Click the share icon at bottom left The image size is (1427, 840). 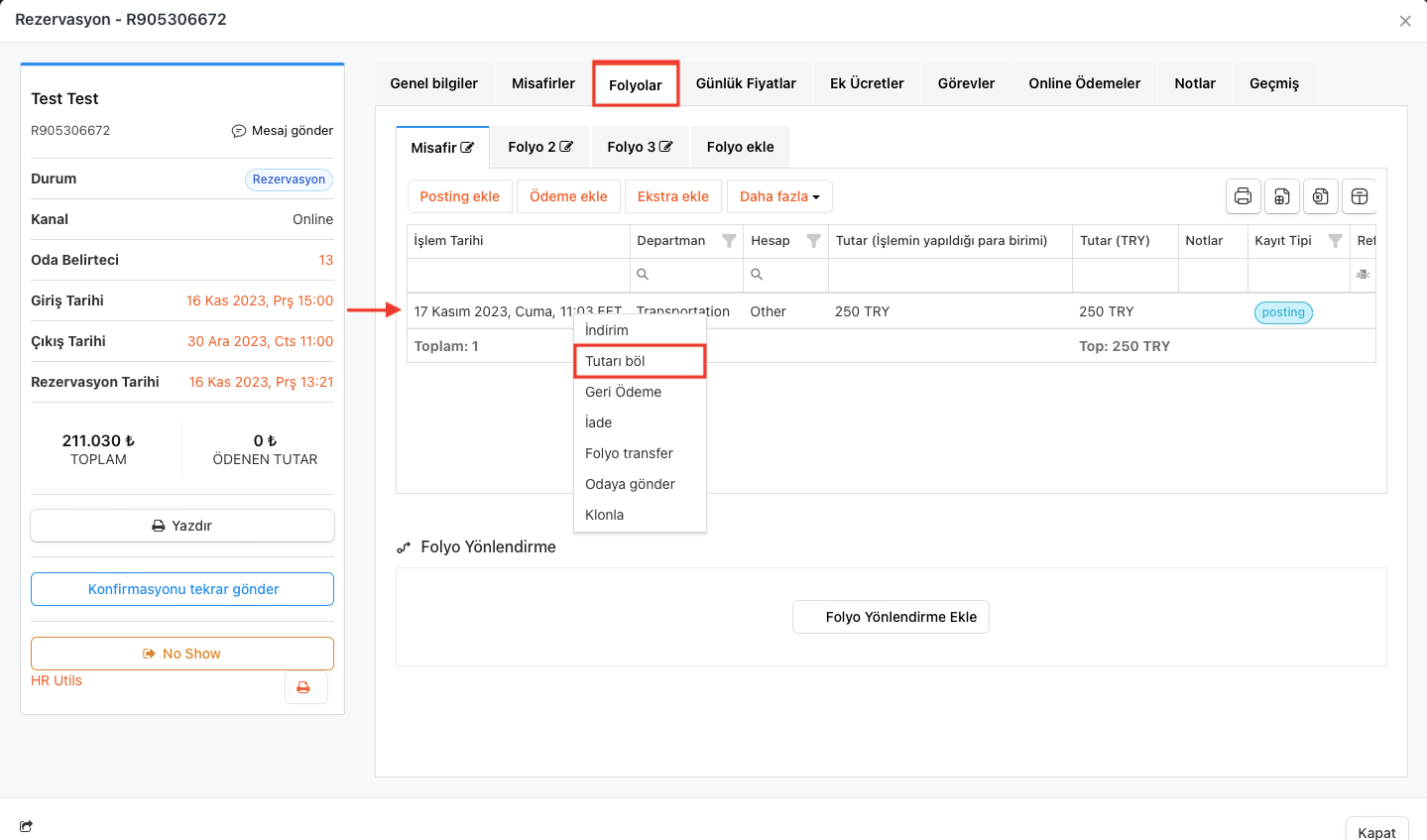click(x=26, y=826)
